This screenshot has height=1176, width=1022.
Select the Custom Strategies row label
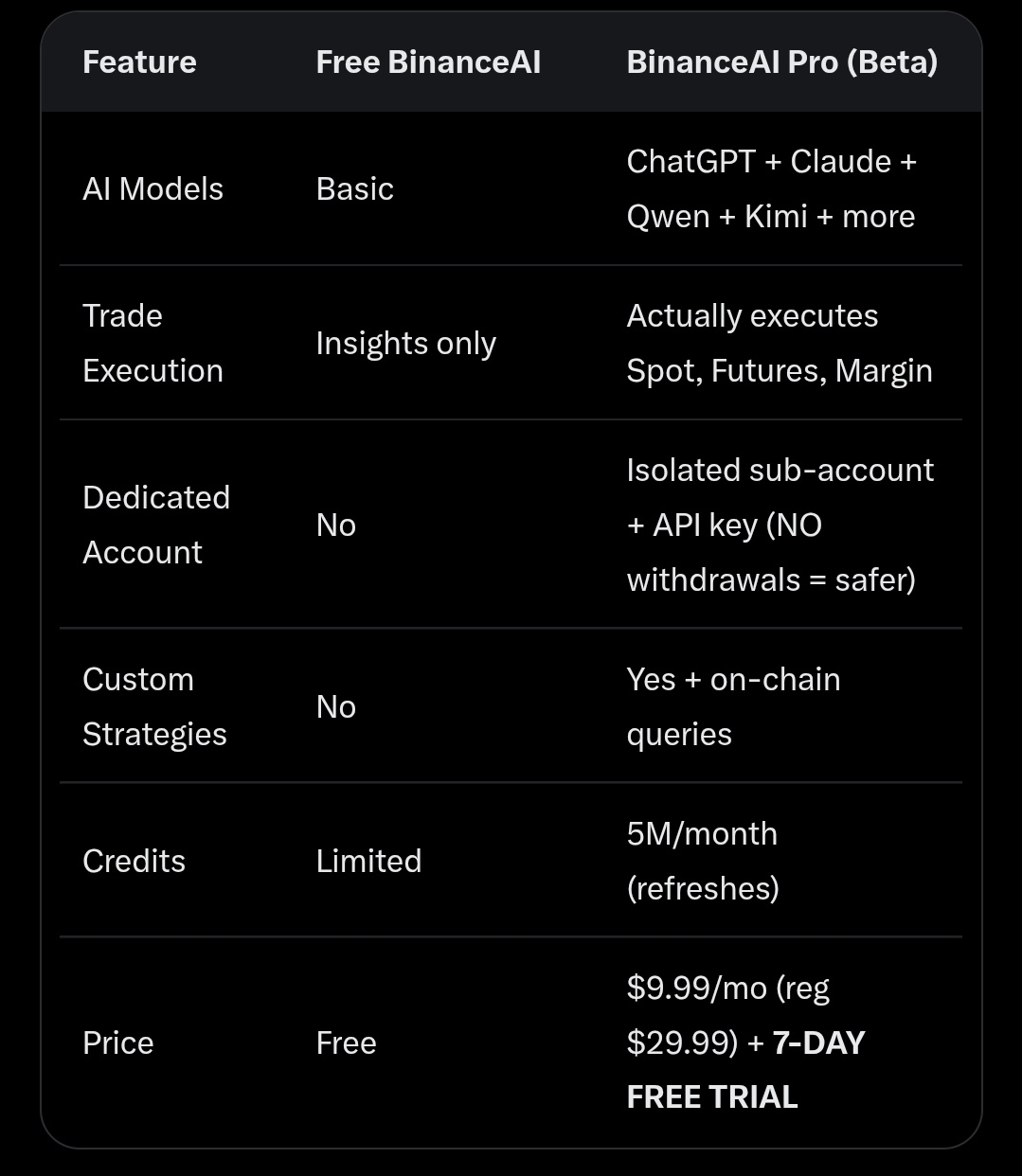click(153, 706)
